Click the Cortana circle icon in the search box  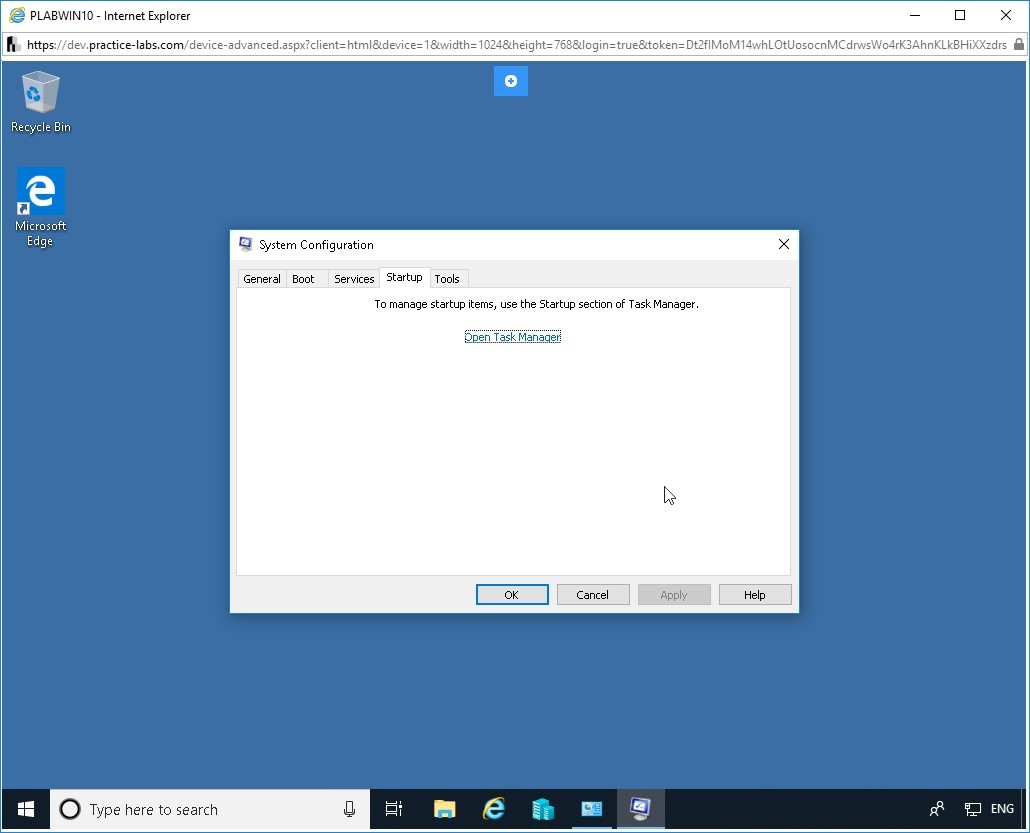click(70, 809)
